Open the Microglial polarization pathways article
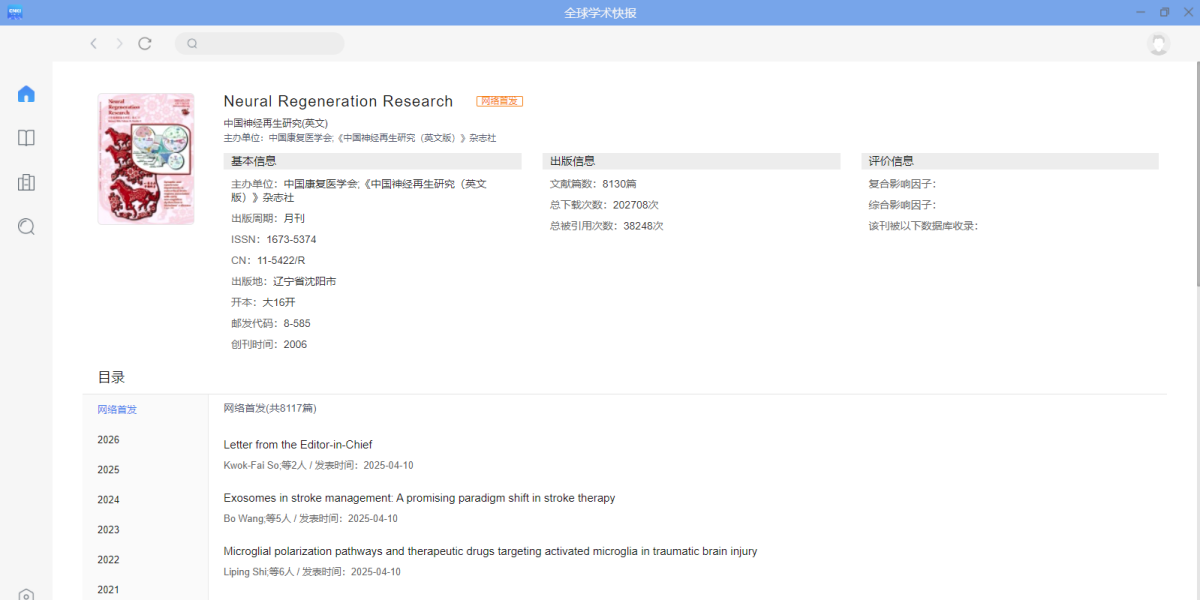This screenshot has height=600, width=1200. (490, 551)
